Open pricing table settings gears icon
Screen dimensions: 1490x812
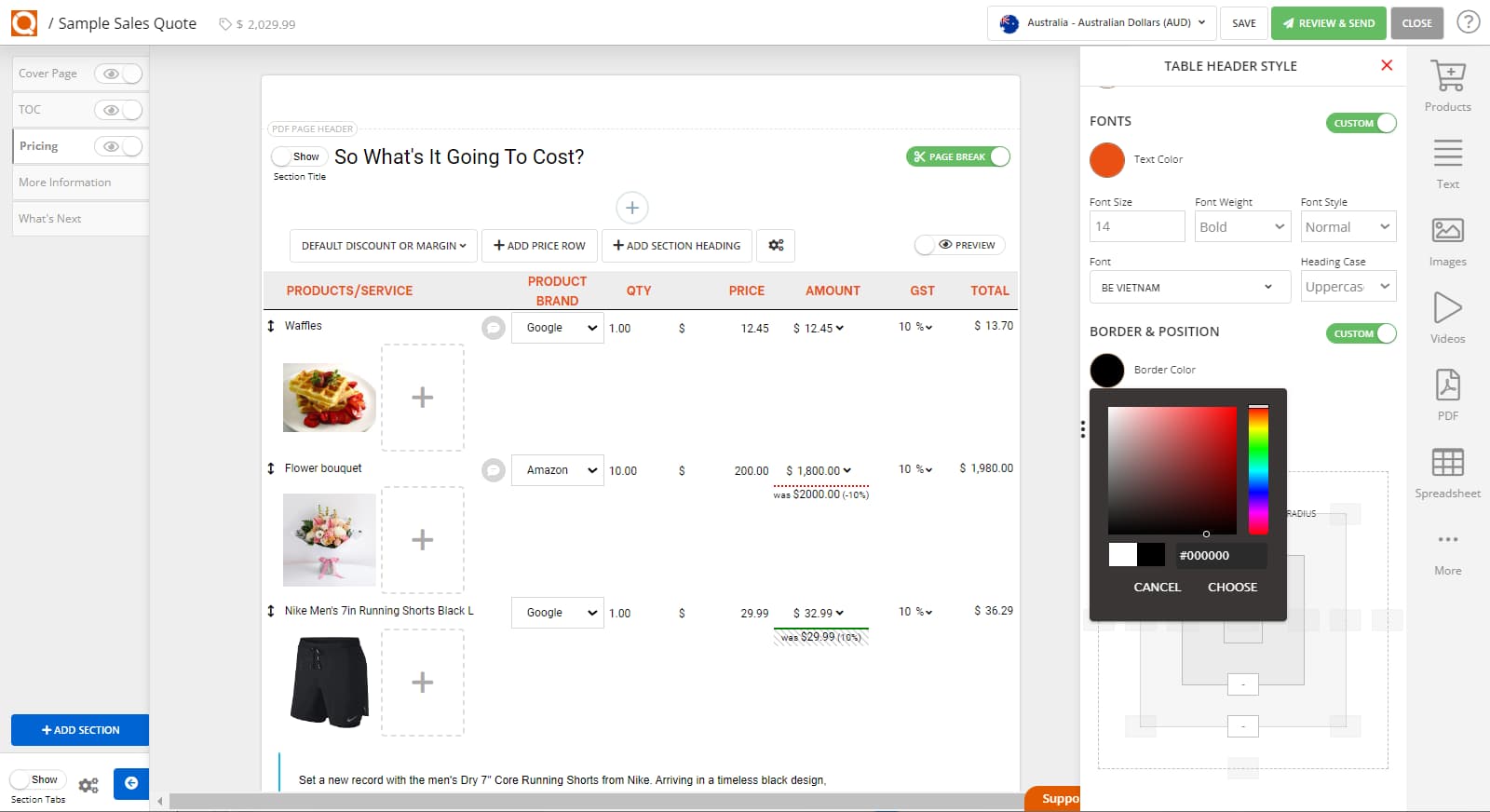point(776,245)
